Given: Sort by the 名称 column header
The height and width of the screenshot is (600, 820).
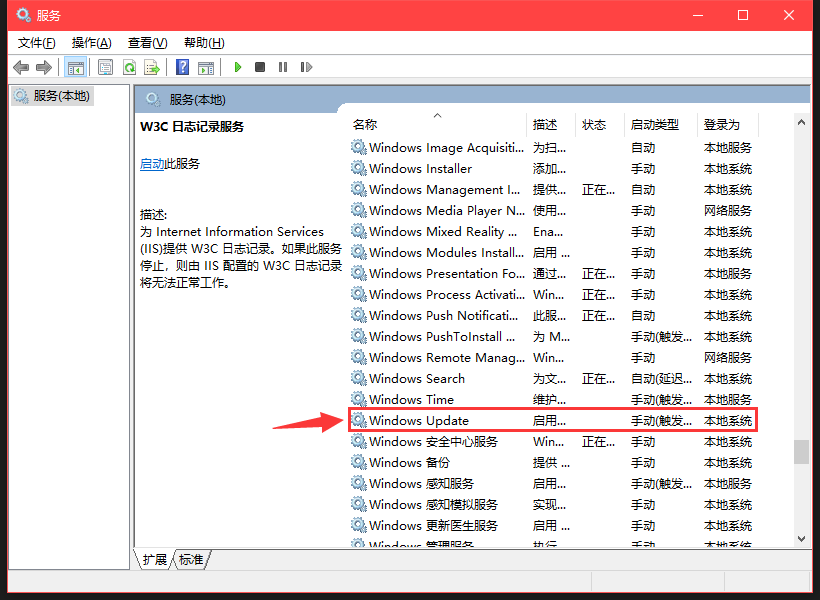Looking at the screenshot, I should [x=437, y=124].
